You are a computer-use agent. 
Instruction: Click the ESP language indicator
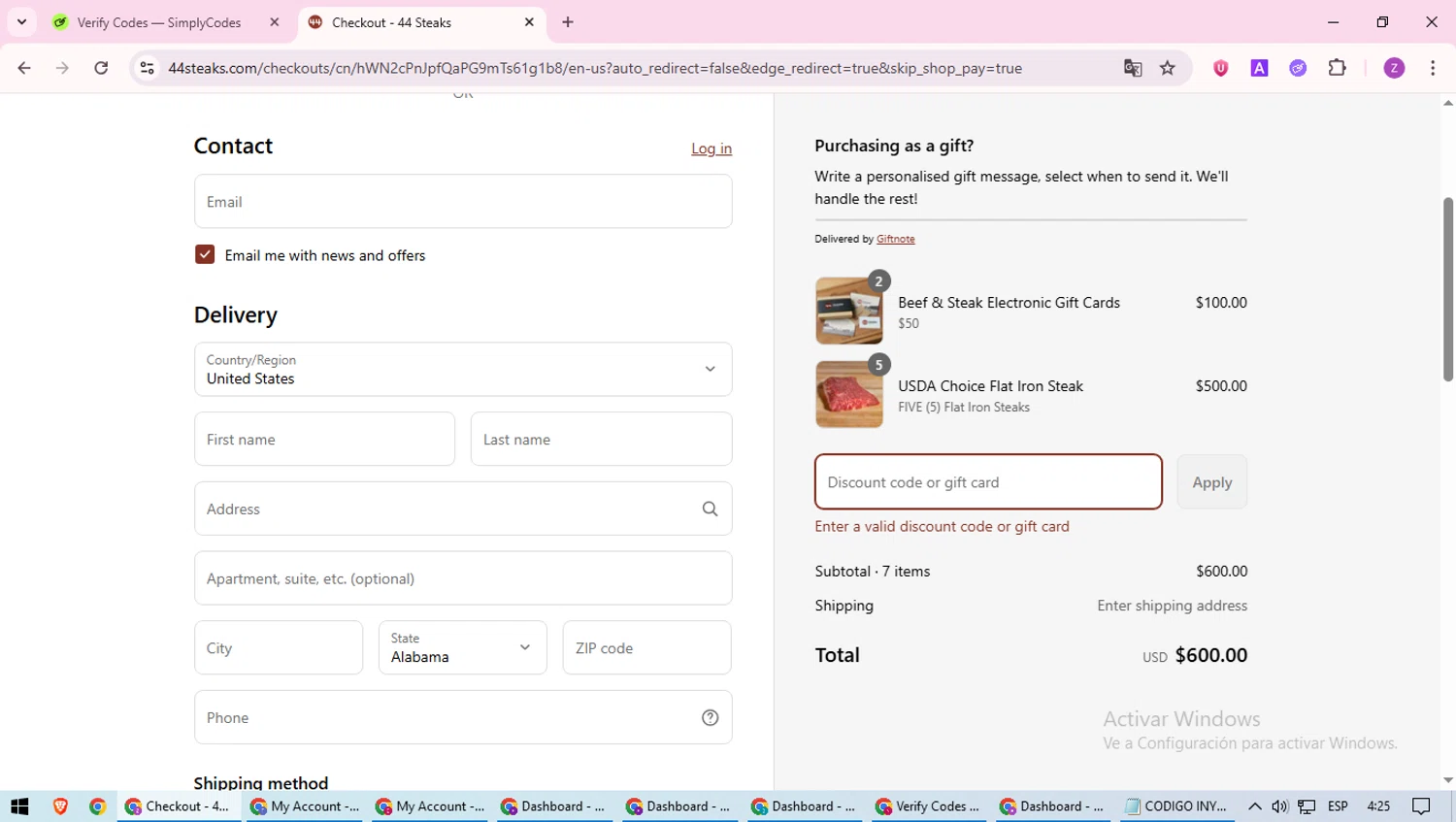[x=1338, y=806]
